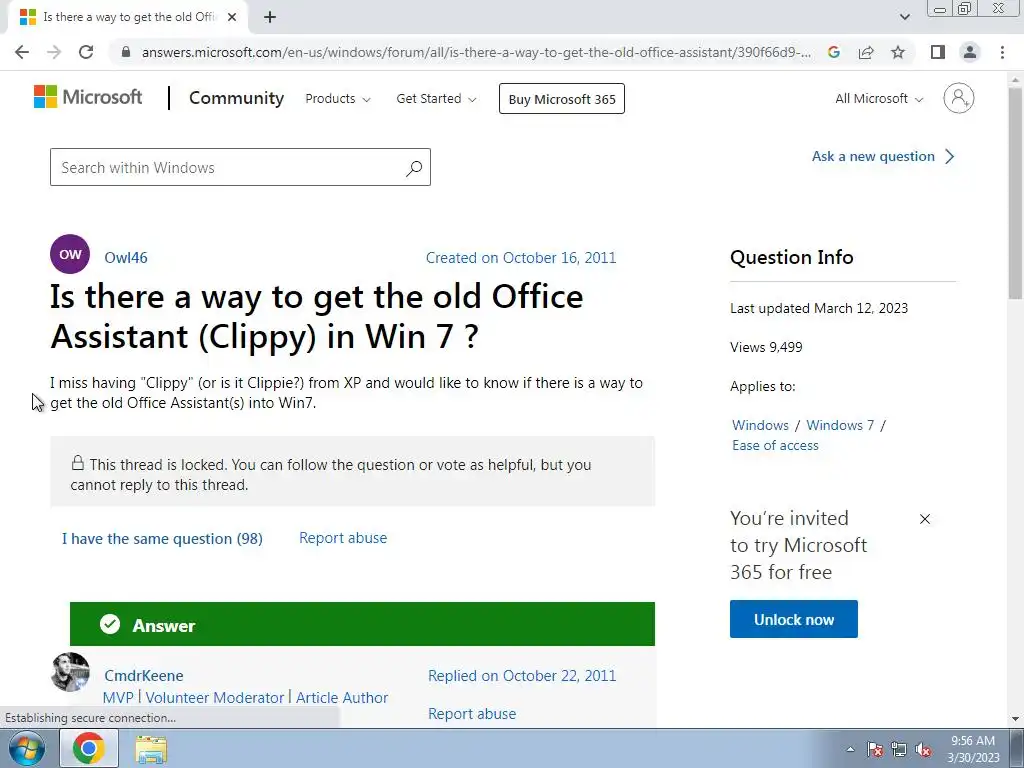Click the search magnifier icon
Viewport: 1024px width, 768px height.
[414, 168]
